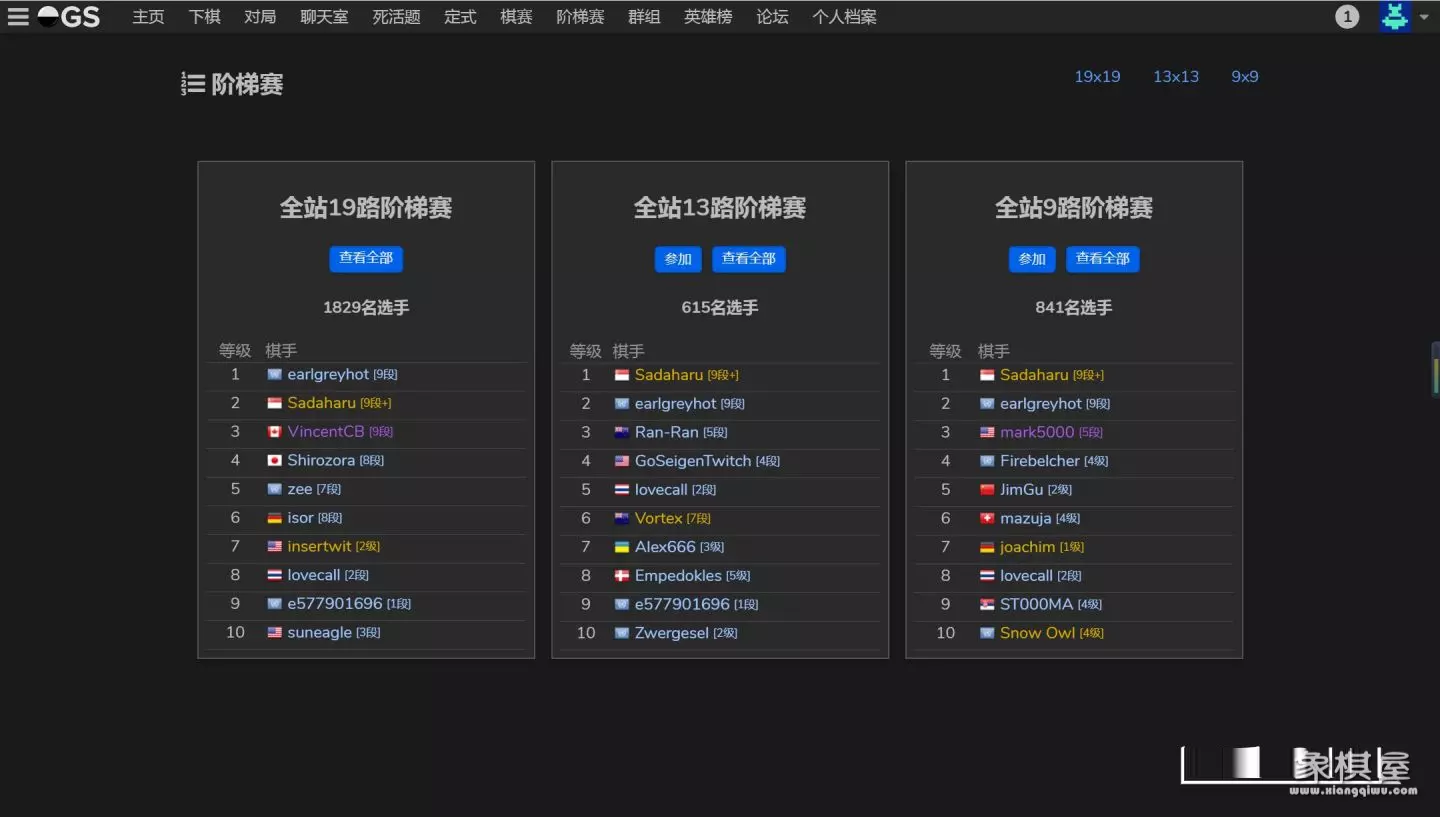Image resolution: width=1440 pixels, height=817 pixels.
Task: Open earlgreyhot's profile in 19路 list
Action: tap(328, 375)
